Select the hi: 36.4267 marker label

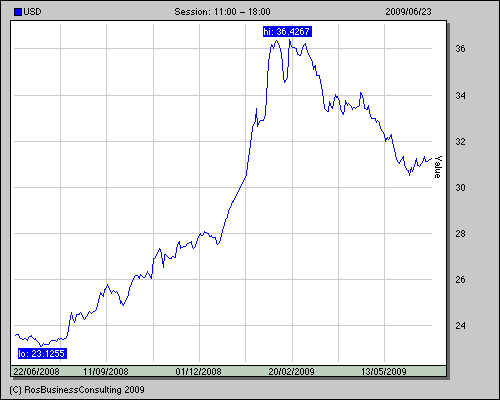[287, 32]
